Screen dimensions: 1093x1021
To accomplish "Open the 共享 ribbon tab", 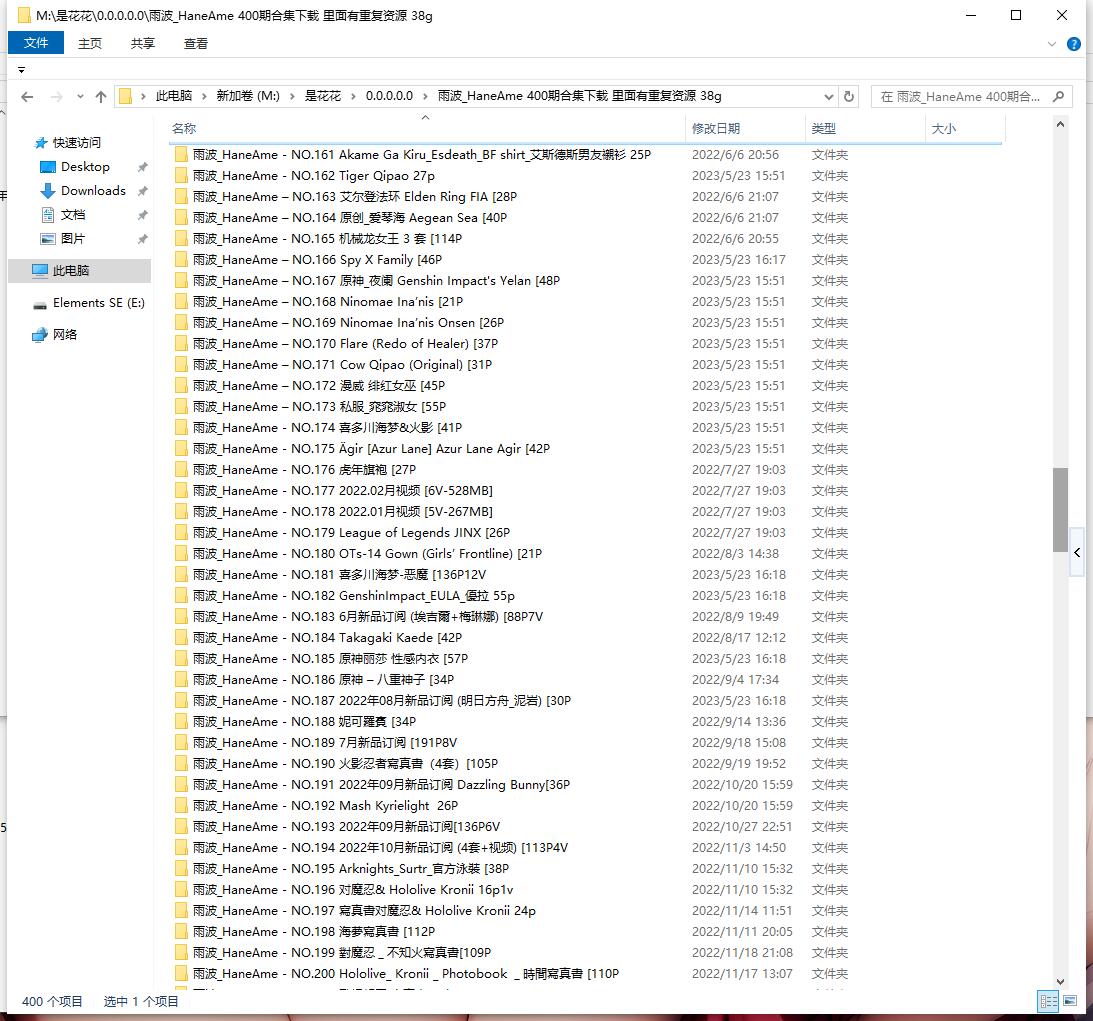I will pos(143,43).
